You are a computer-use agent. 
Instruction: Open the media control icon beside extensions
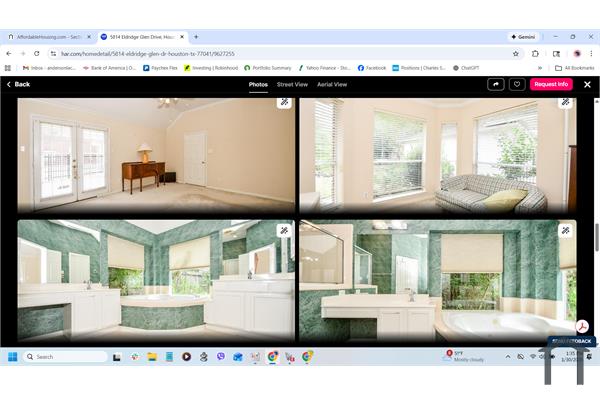pyautogui.click(x=556, y=54)
